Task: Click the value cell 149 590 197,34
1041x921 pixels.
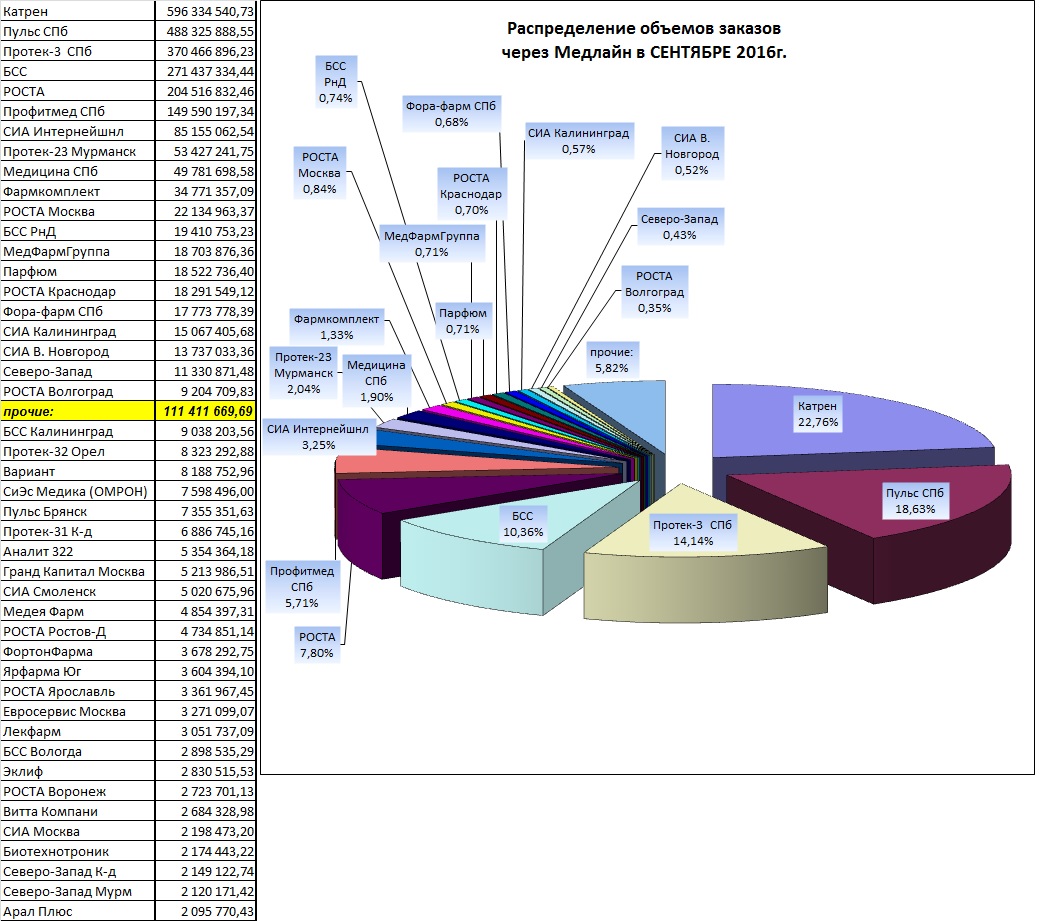Action: point(205,111)
